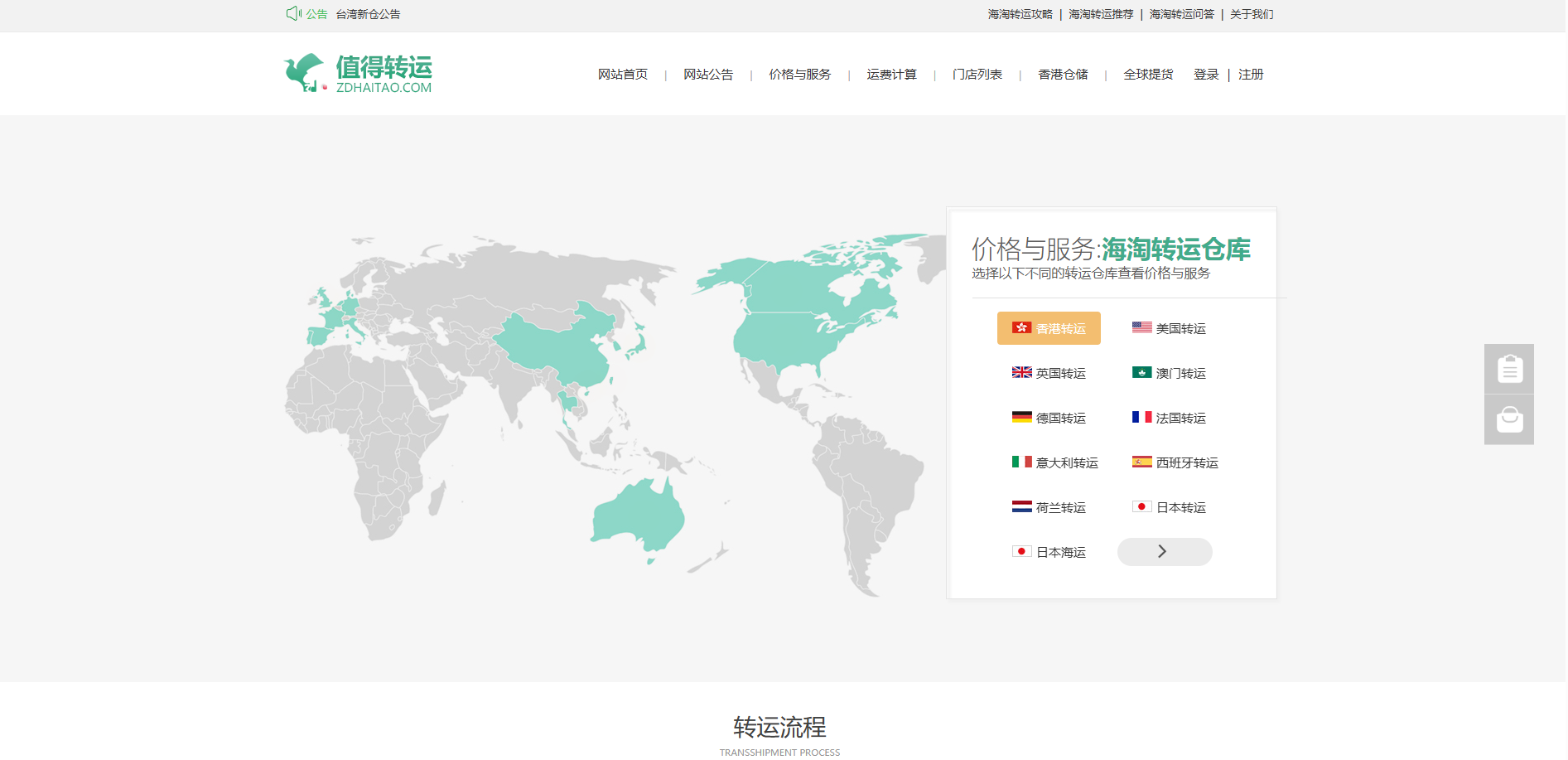Click the clipboard icon in right sidebar
The width and height of the screenshot is (1568, 760).
pos(1508,369)
